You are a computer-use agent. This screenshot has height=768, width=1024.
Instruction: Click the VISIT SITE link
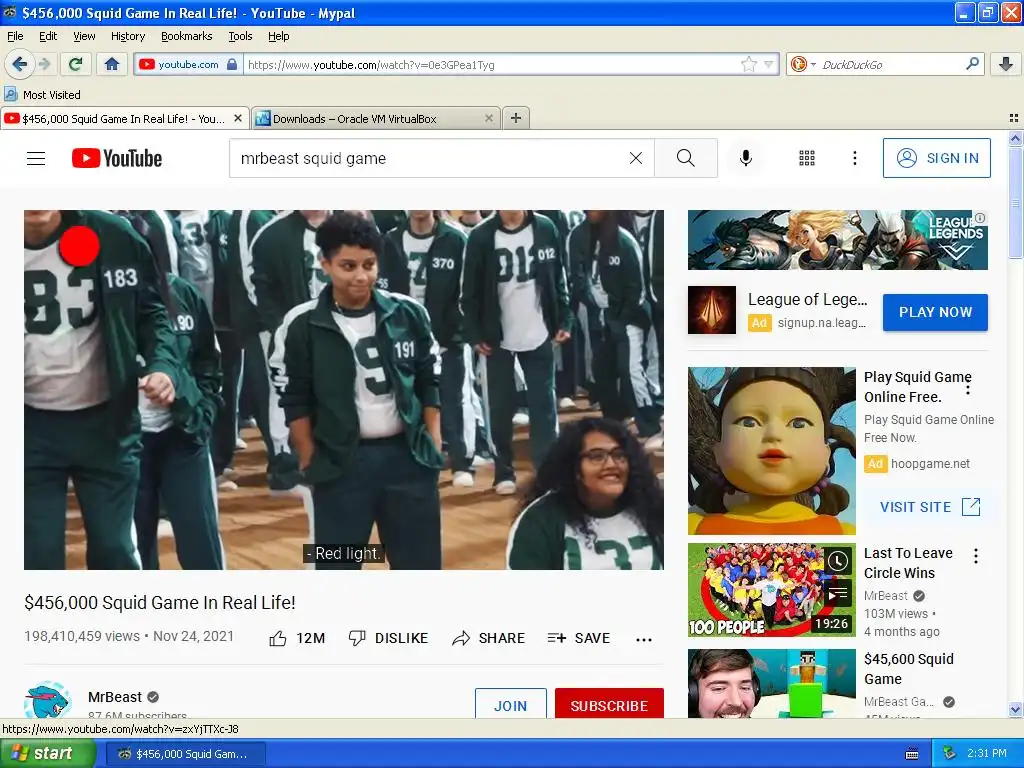(930, 507)
